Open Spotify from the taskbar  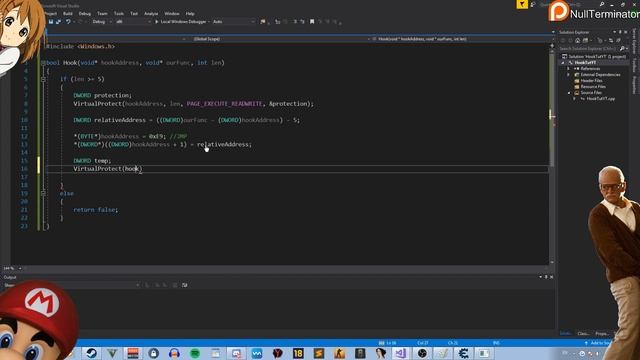195,353
